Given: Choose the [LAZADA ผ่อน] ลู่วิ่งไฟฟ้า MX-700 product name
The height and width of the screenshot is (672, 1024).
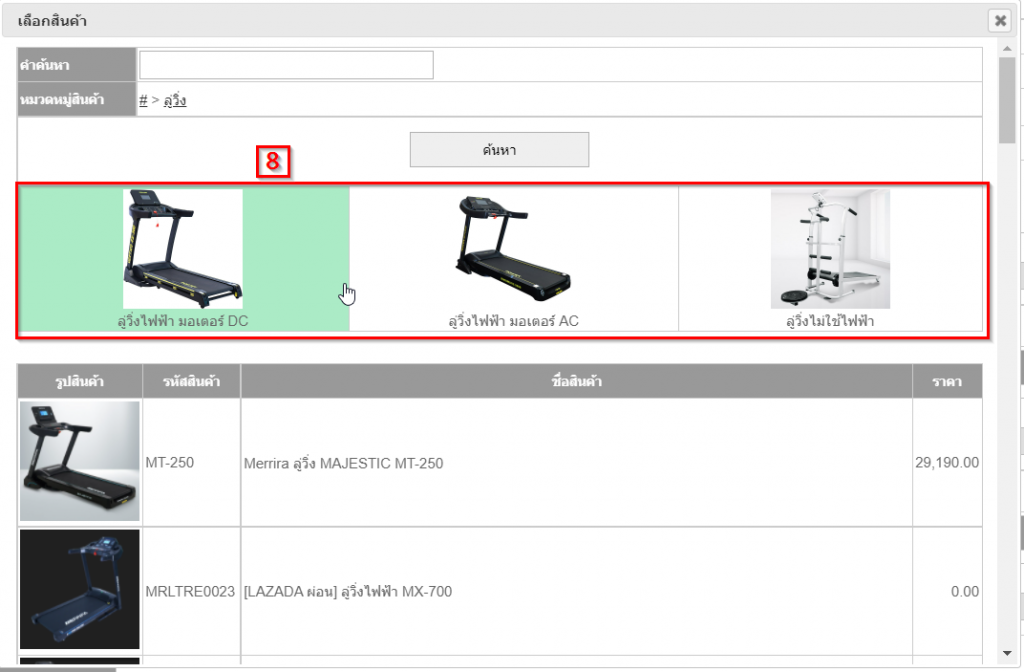Looking at the screenshot, I should (x=348, y=591).
